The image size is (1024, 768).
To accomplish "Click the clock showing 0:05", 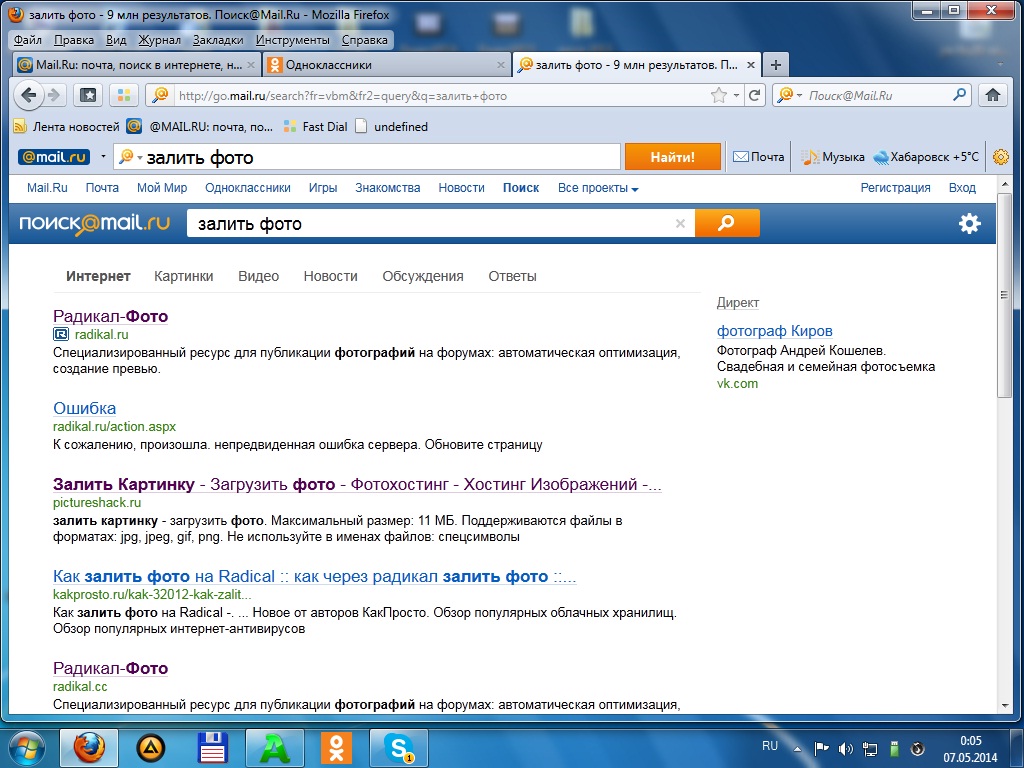I will [970, 741].
